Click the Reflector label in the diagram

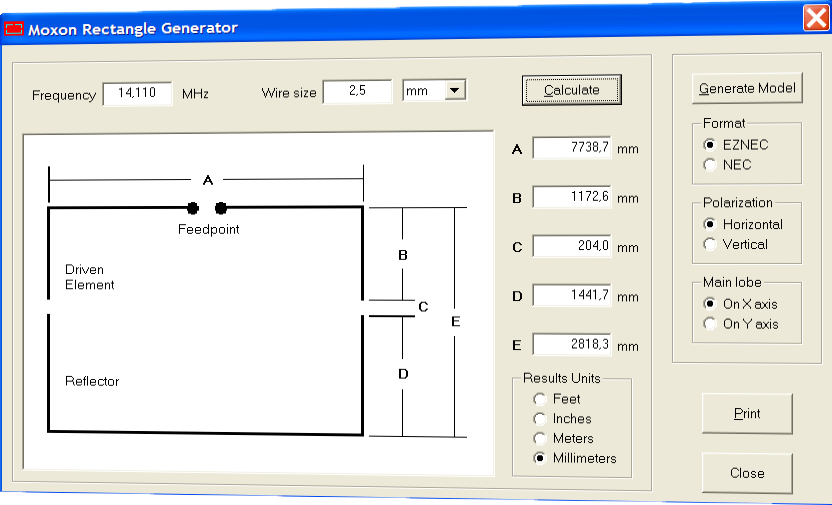coord(92,381)
